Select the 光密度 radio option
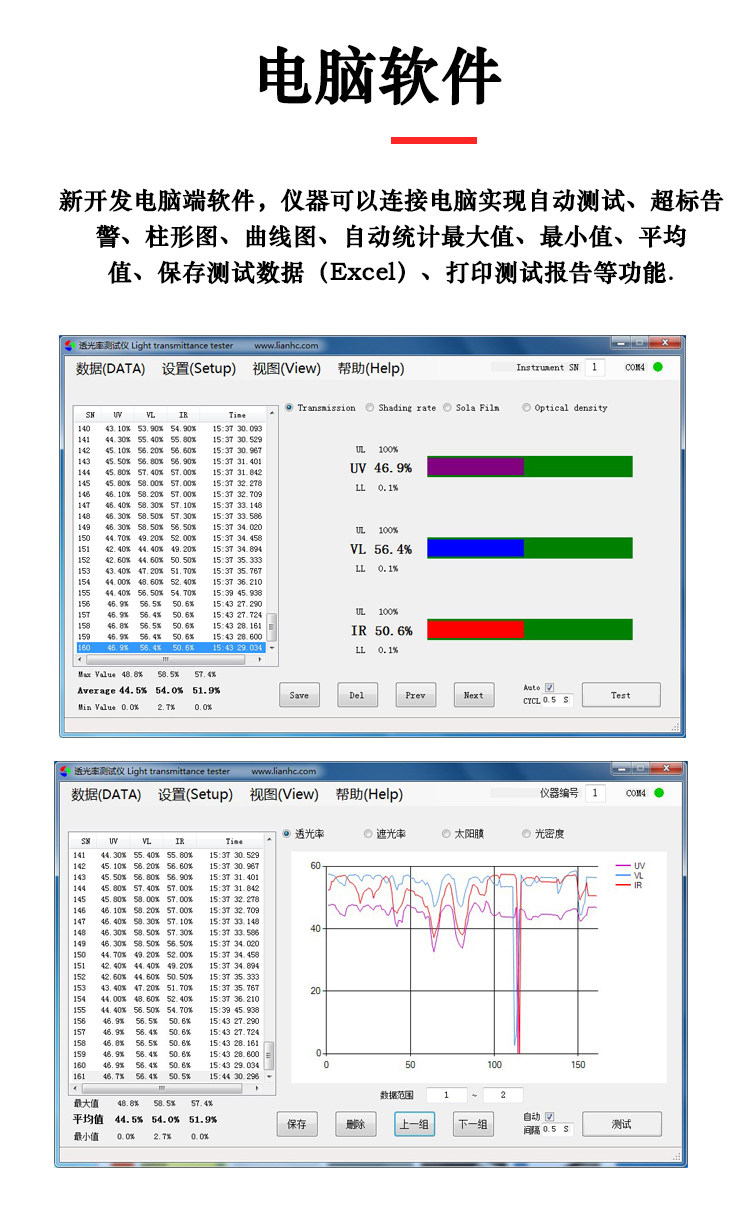This screenshot has height=1232, width=750. [526, 834]
